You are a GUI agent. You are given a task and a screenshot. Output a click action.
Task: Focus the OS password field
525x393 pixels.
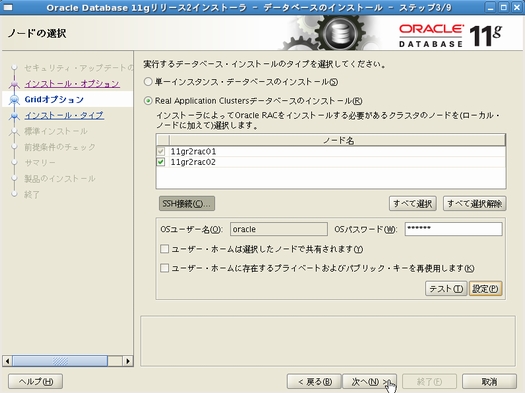pyautogui.click(x=453, y=229)
